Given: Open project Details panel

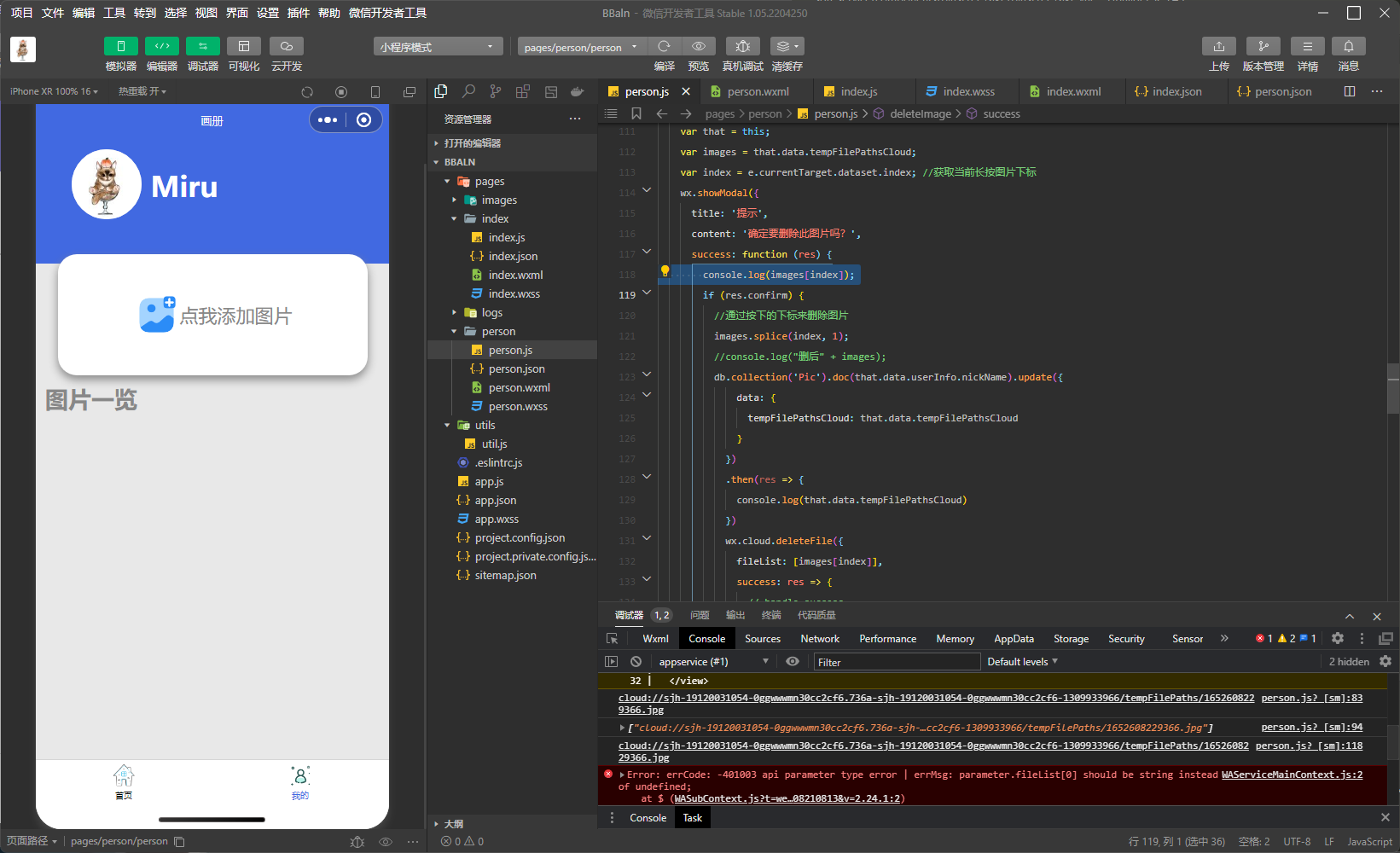Looking at the screenshot, I should click(x=1308, y=46).
